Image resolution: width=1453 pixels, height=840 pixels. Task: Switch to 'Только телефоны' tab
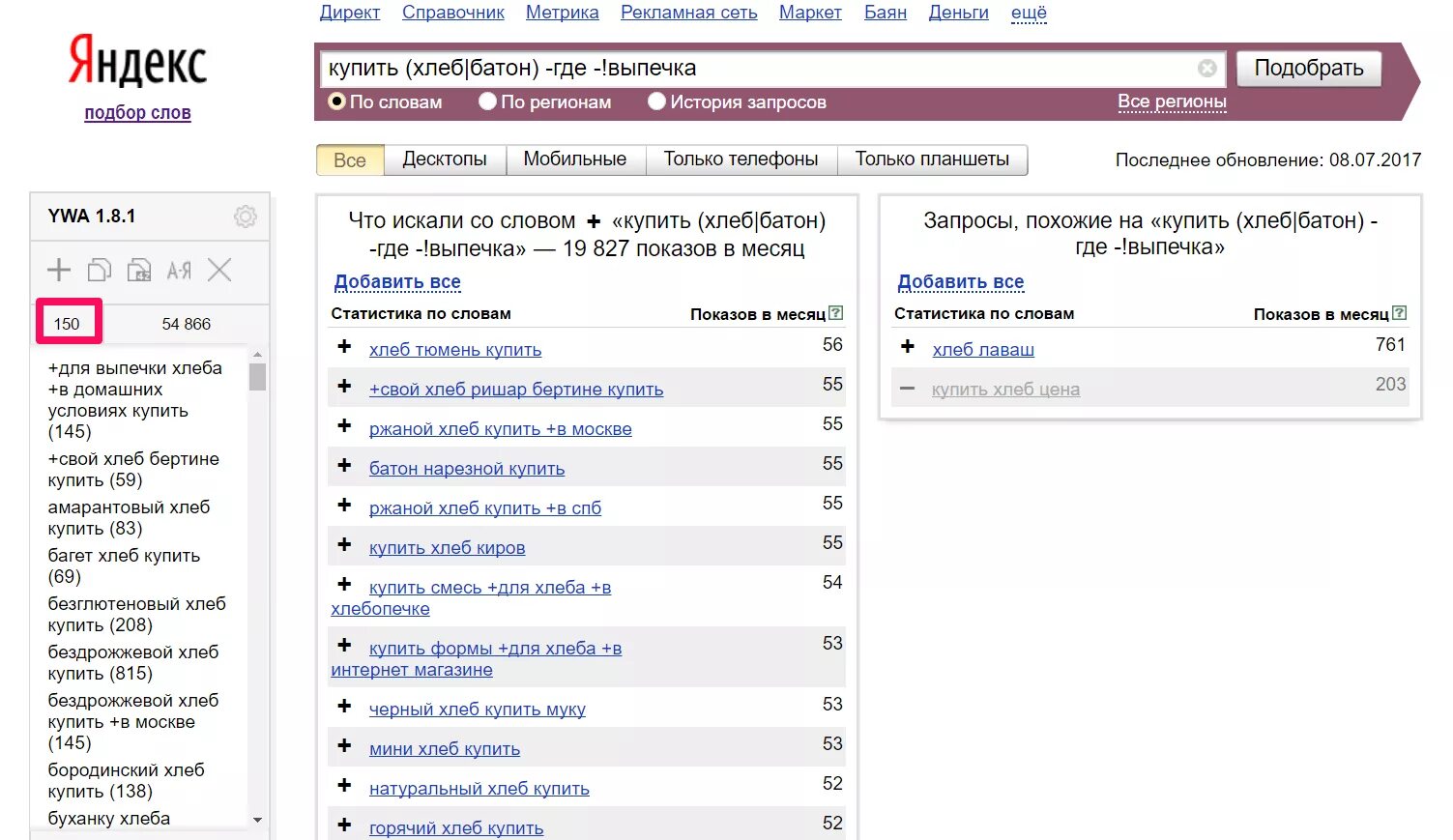point(741,159)
